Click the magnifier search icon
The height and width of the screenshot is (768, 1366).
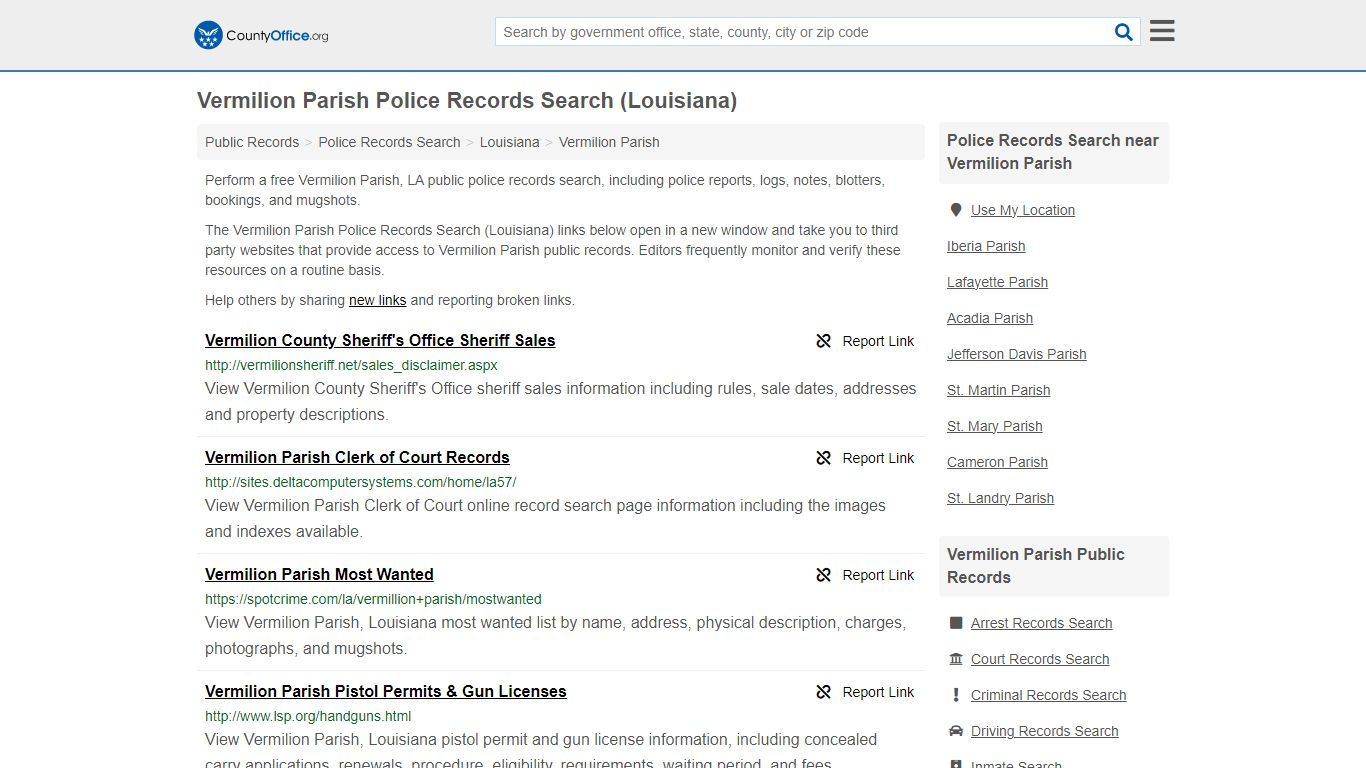point(1124,32)
